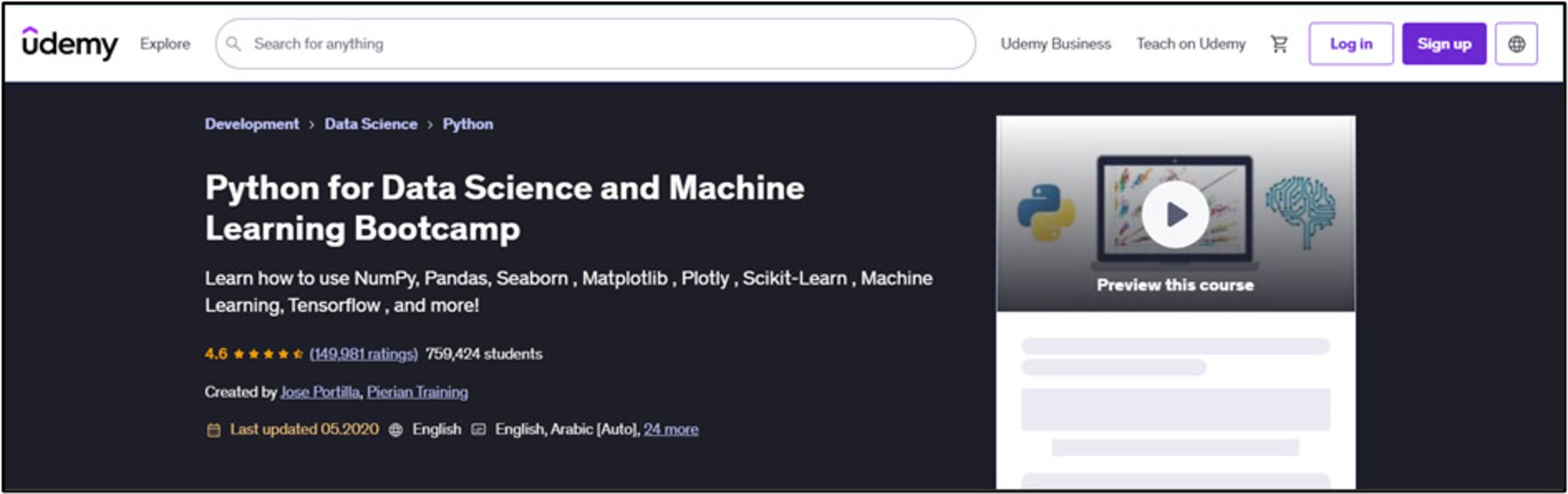Focus the Search for anything field
This screenshot has width=1568, height=494.
tap(596, 44)
